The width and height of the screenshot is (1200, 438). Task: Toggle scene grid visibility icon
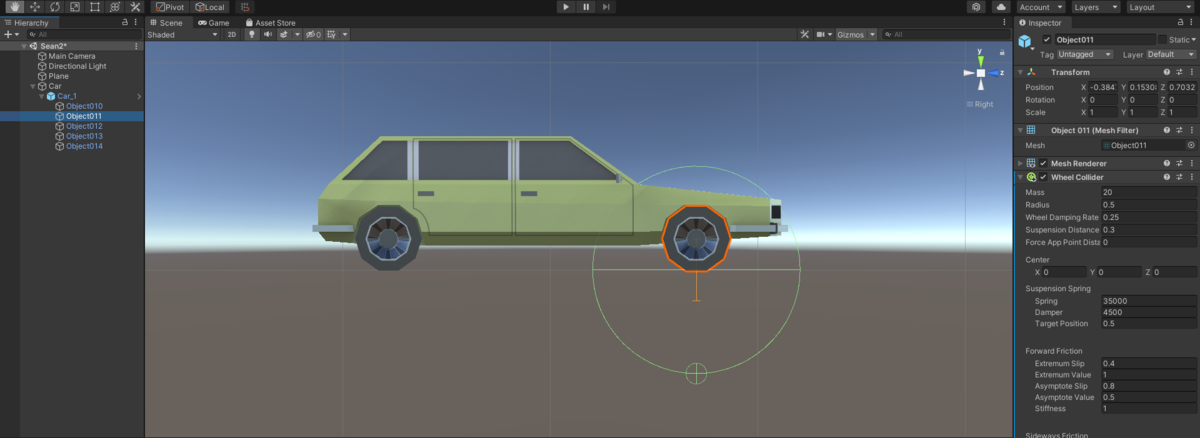332,34
